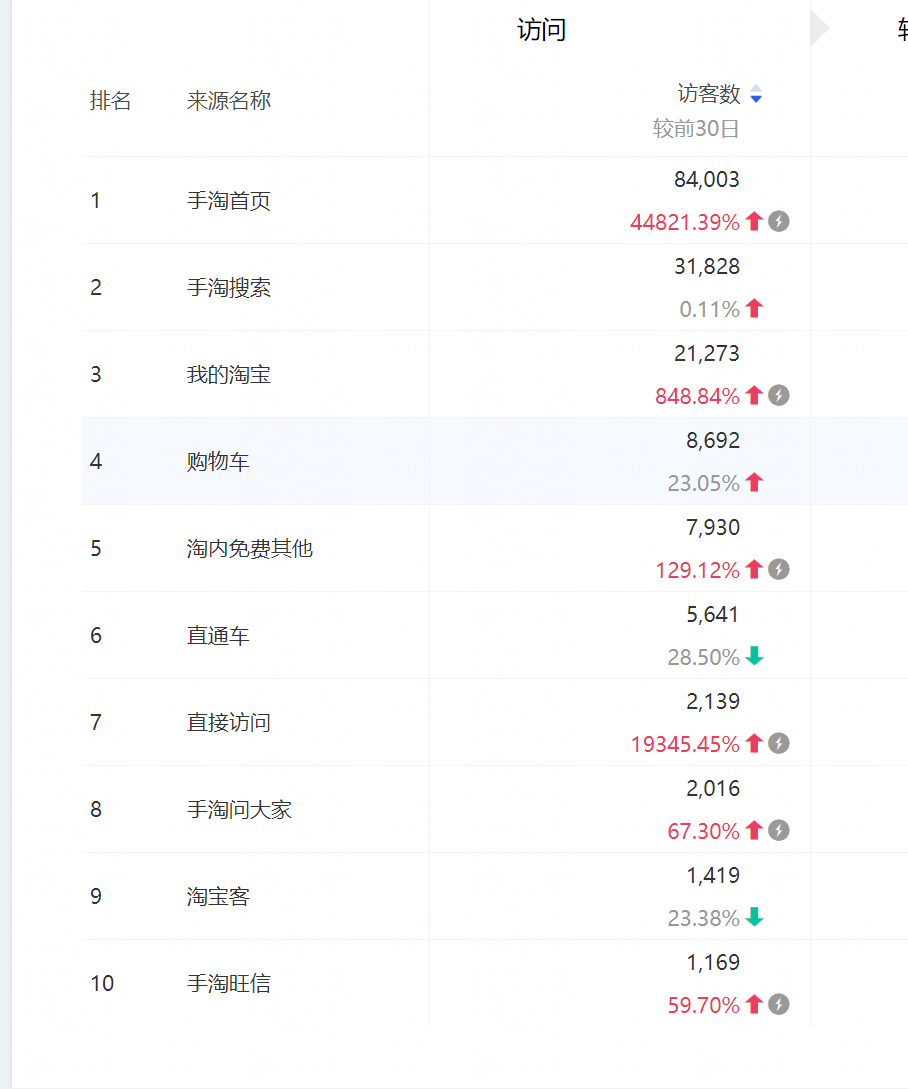This screenshot has height=1089, width=908.
Task: Select the 访问 column group header
Action: coord(541,30)
